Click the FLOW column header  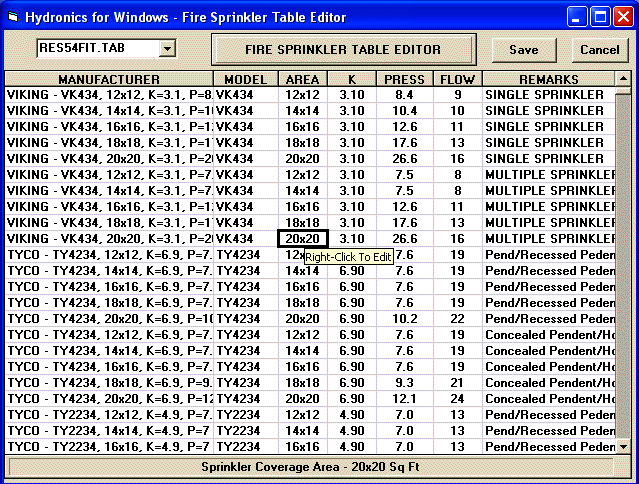pyautogui.click(x=458, y=79)
